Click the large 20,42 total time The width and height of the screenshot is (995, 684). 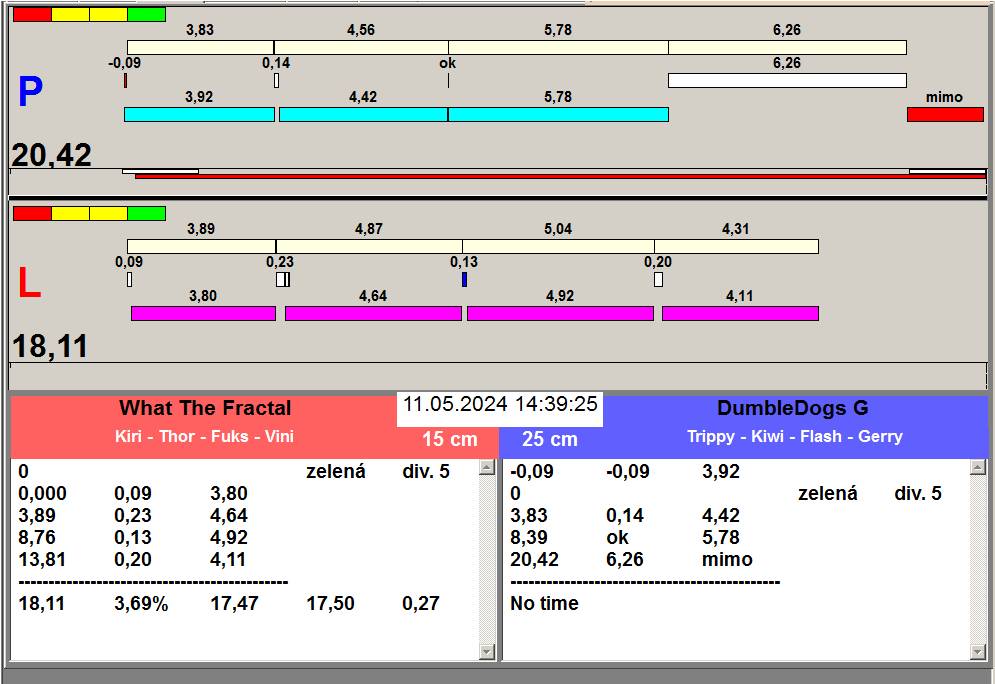[52, 155]
